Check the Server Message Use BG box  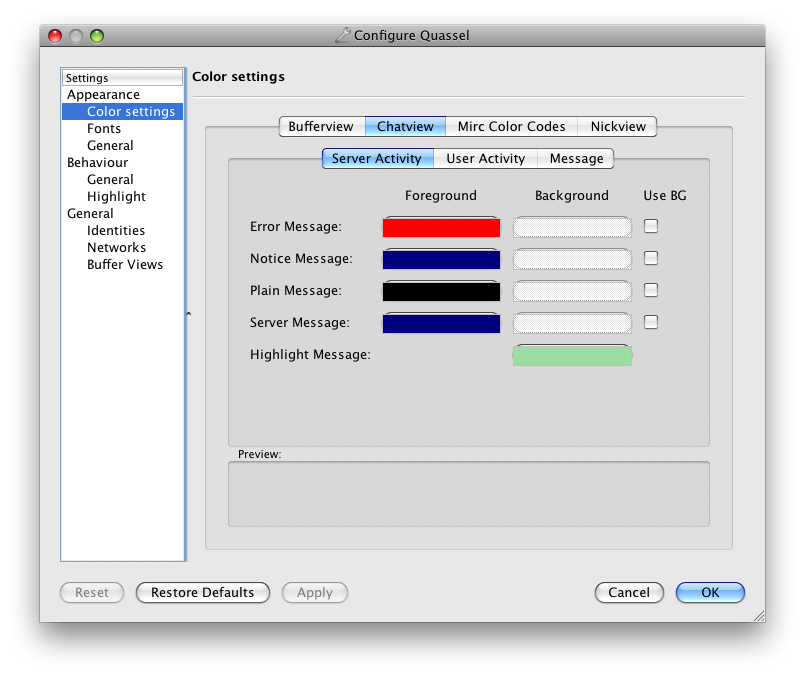[x=651, y=322]
